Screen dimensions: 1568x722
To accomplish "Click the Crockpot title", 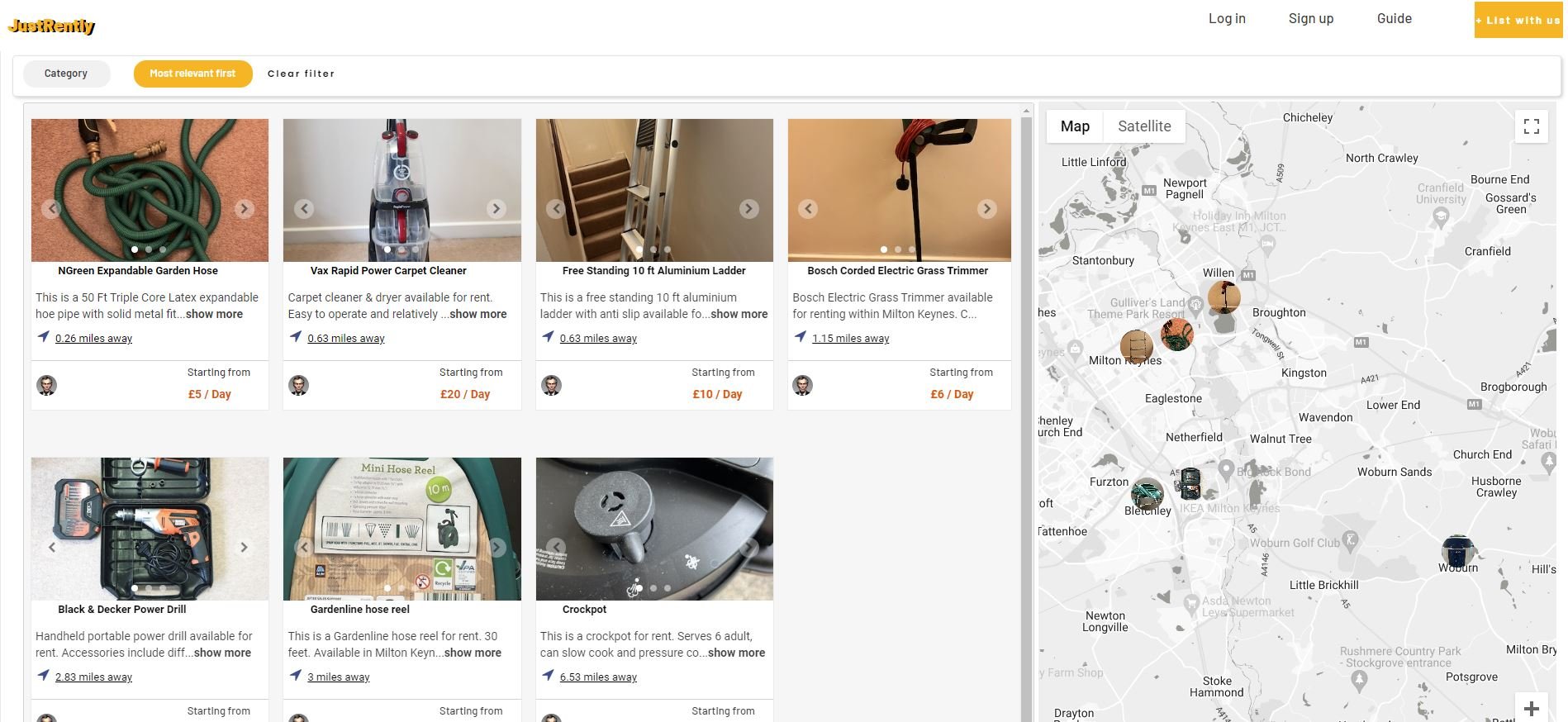I will tap(584, 609).
